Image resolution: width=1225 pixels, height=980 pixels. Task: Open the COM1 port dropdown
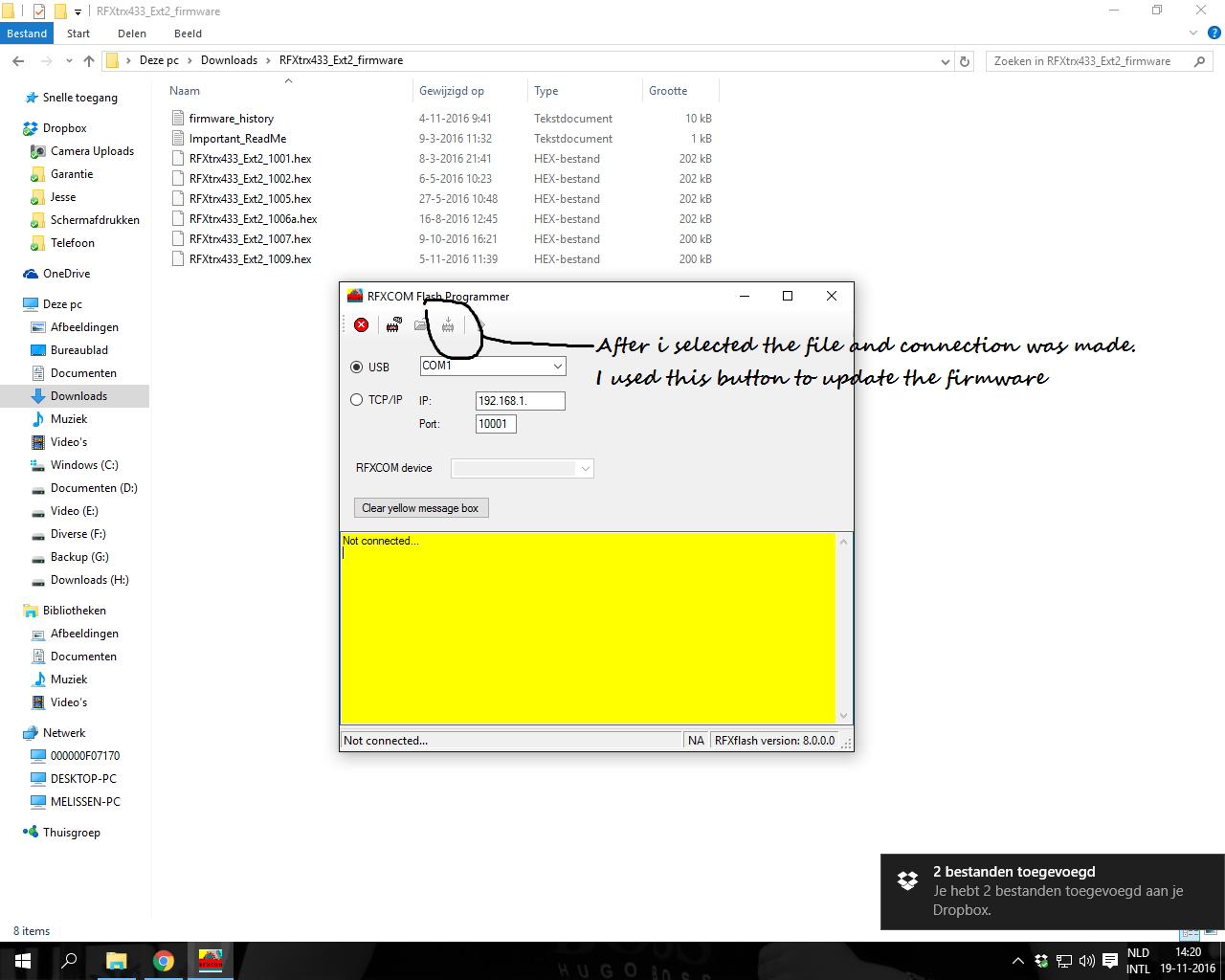click(x=557, y=366)
